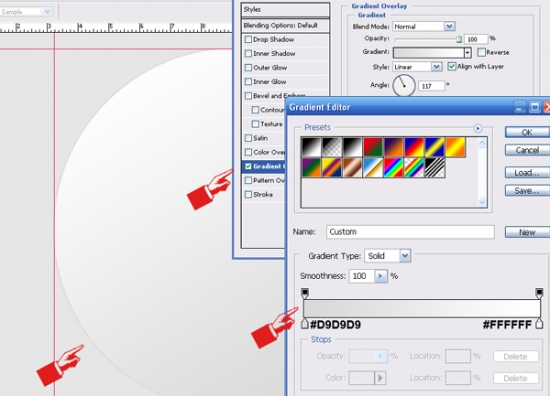Choose the yellow-violet-orange-blue preset
The width and height of the screenshot is (550, 396).
[332, 168]
